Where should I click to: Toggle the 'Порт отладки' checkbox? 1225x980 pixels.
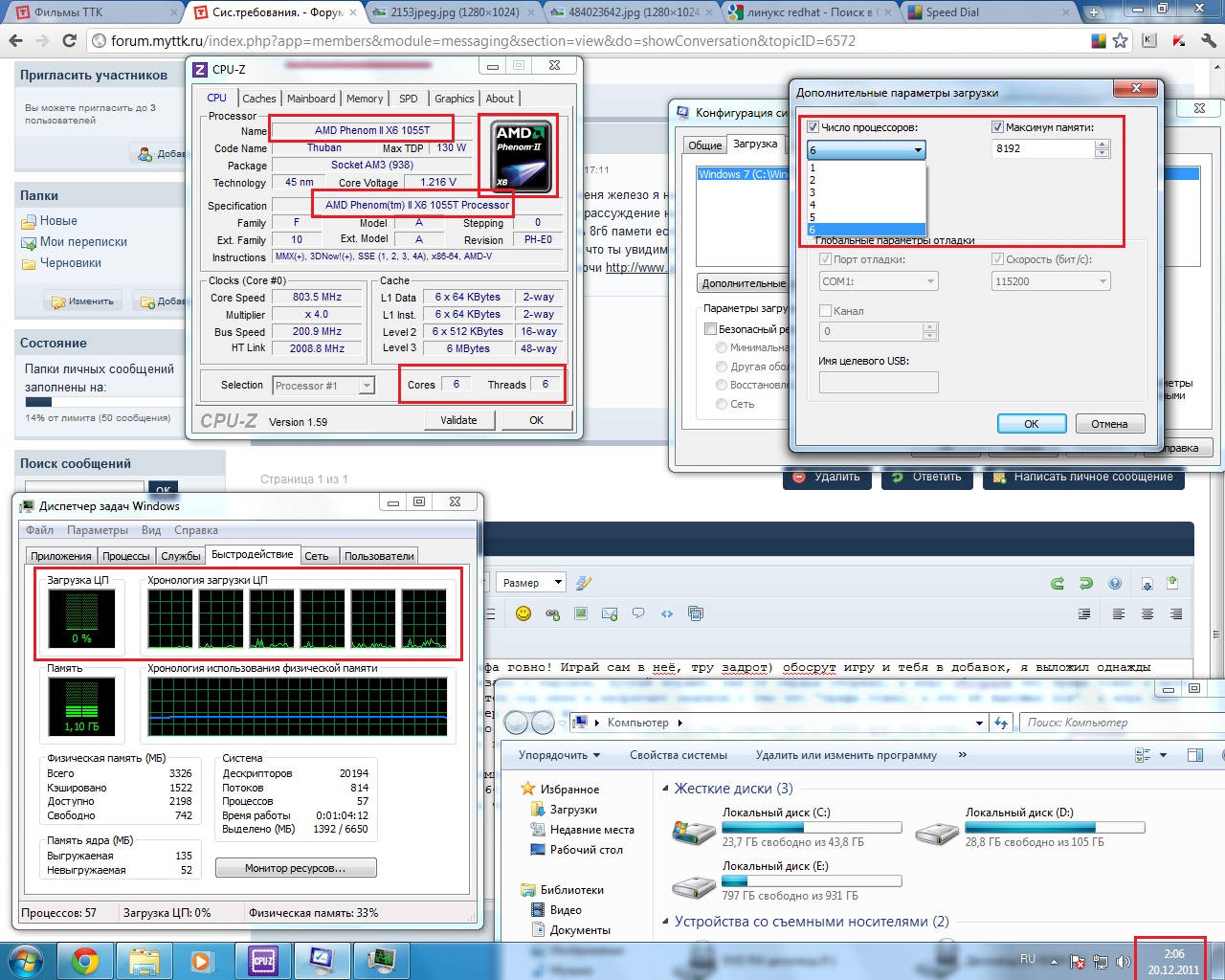coord(825,259)
